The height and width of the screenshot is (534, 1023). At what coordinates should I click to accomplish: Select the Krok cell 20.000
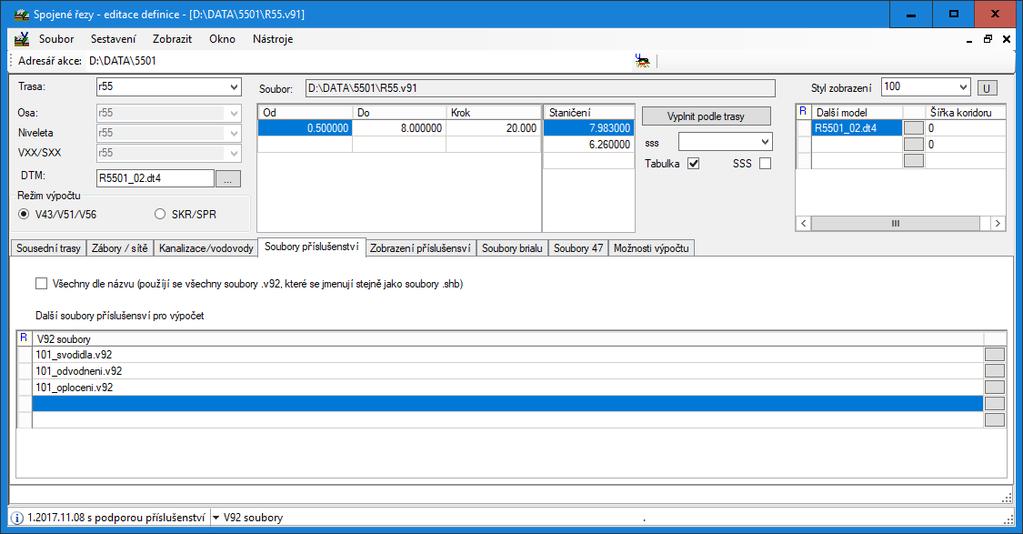pos(493,128)
